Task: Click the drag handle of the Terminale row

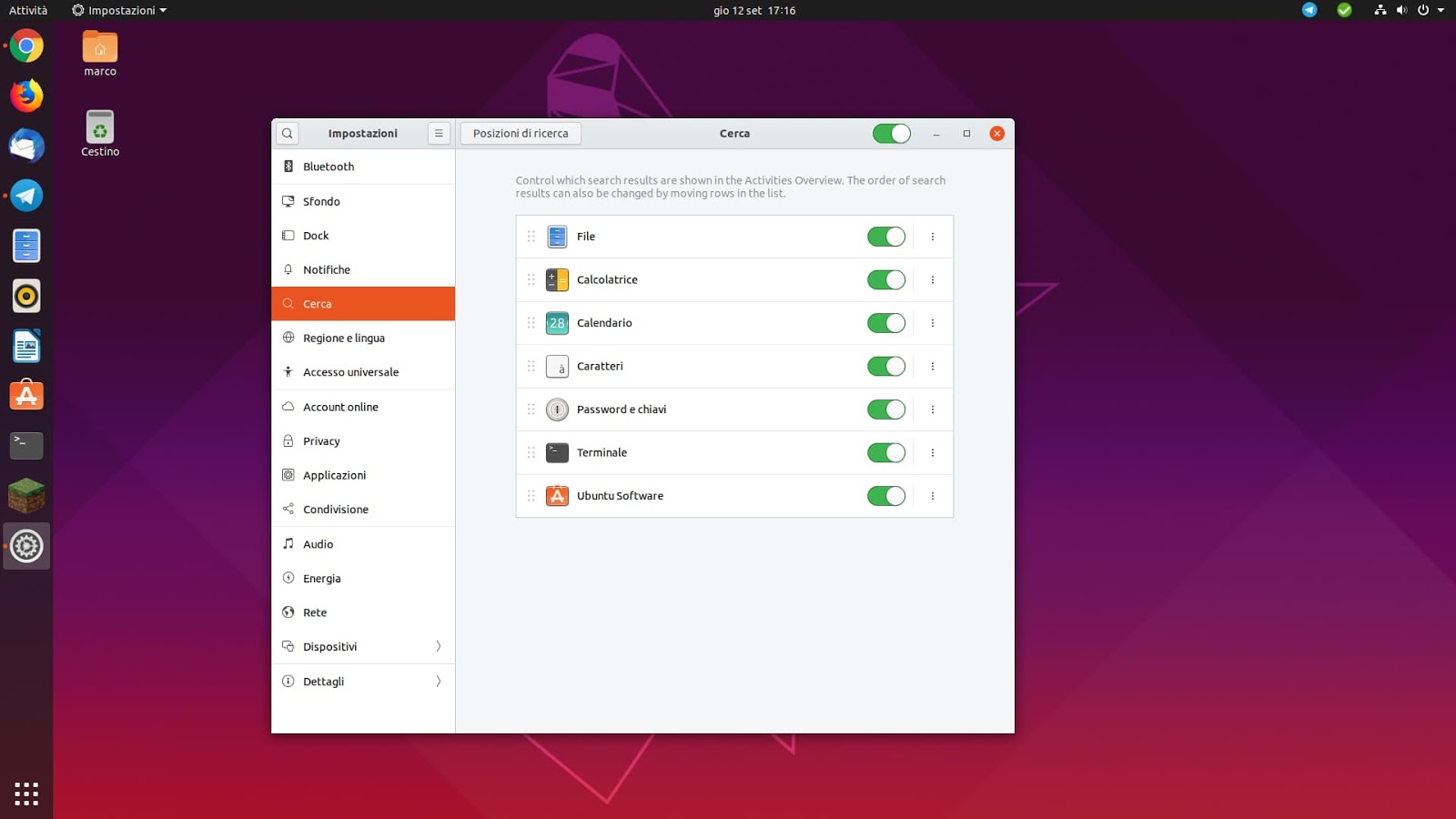Action: tap(531, 453)
